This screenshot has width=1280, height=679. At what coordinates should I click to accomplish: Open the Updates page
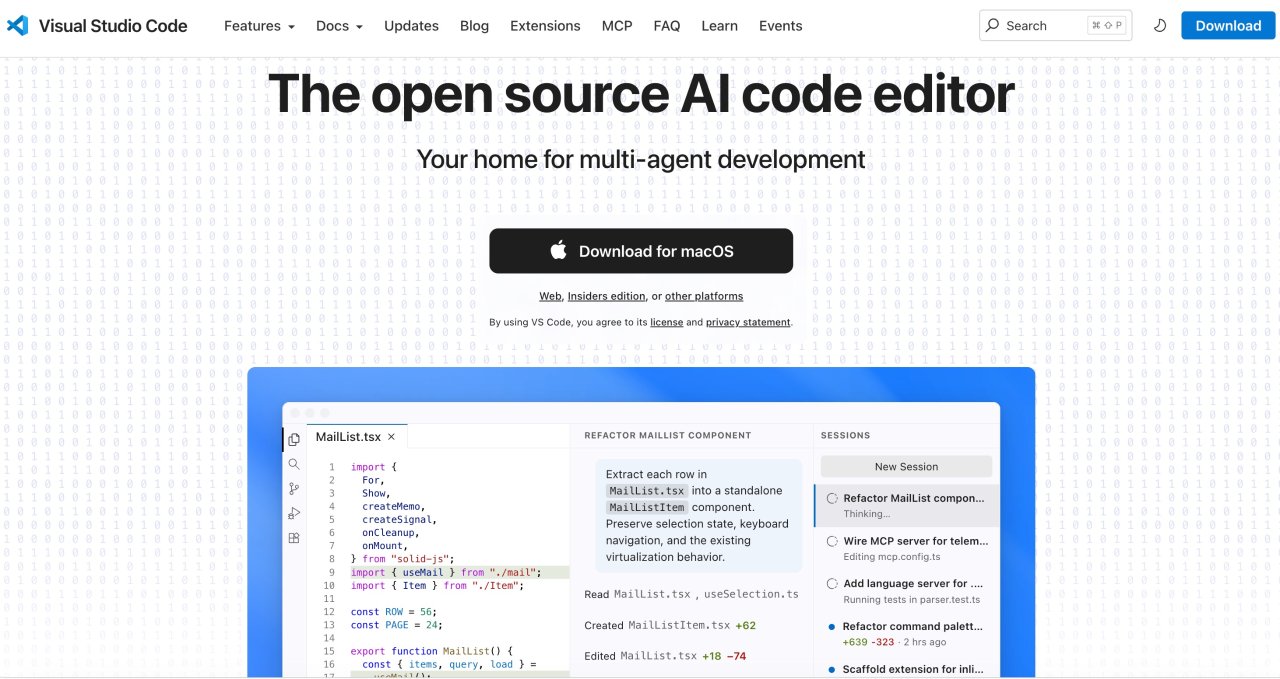coord(411,26)
